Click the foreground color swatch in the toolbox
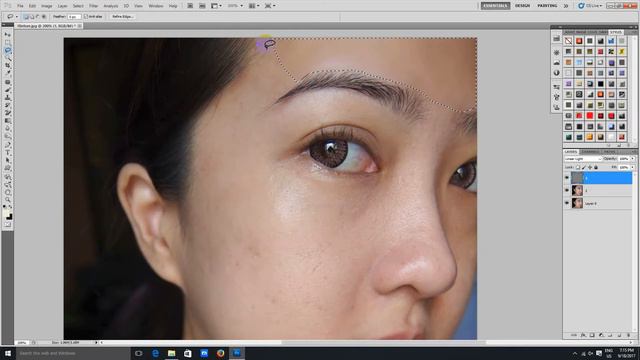 point(7,212)
